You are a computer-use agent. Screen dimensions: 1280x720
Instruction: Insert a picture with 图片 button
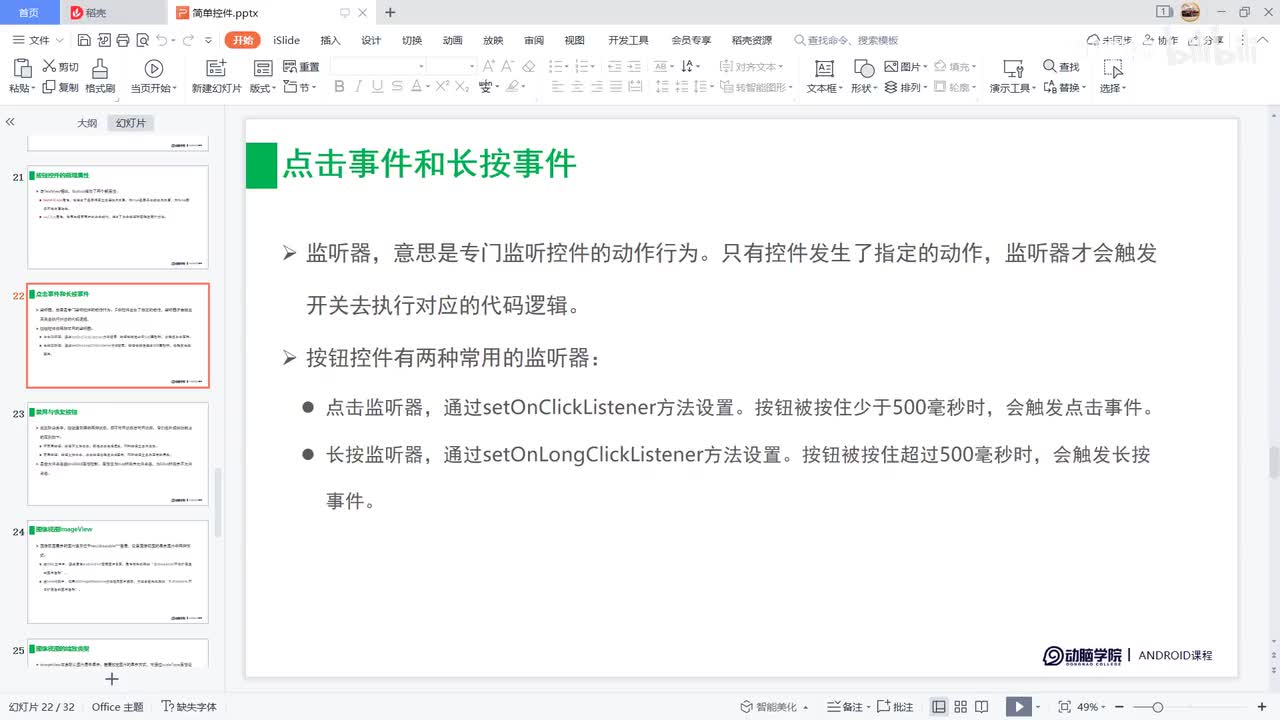904,67
